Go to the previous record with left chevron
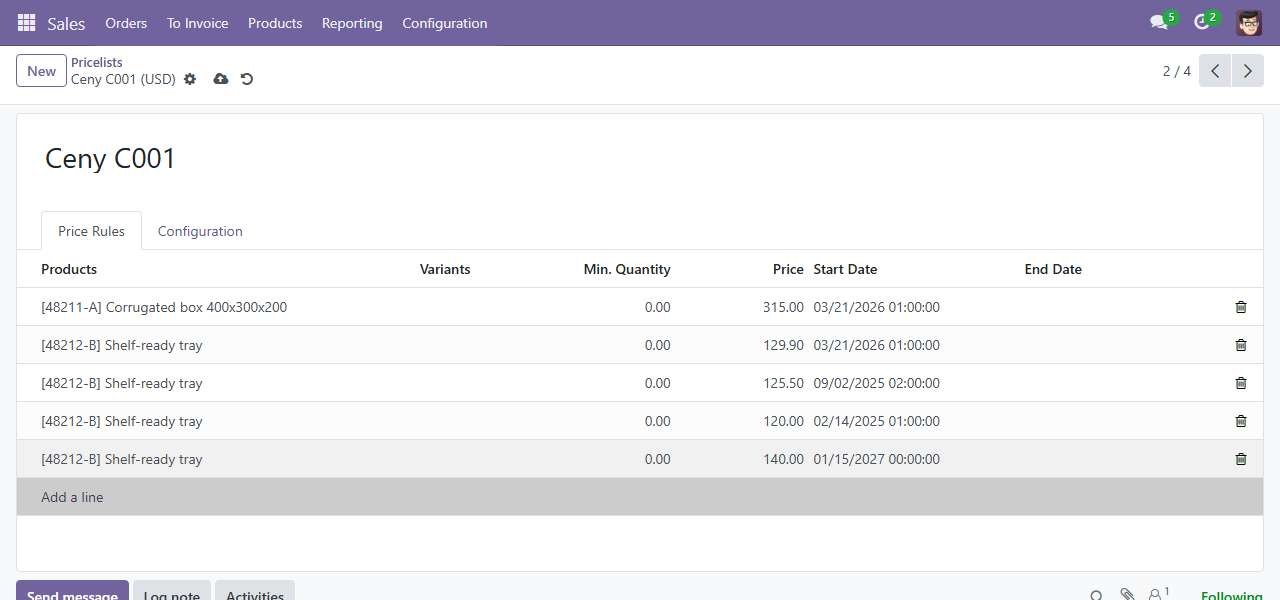The width and height of the screenshot is (1280, 600). coord(1215,71)
